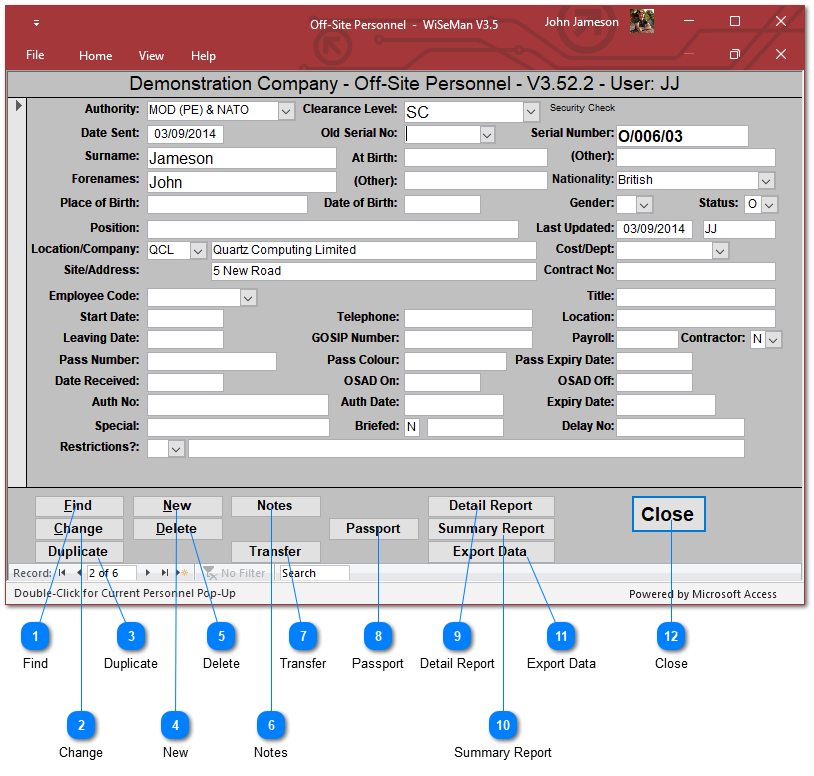This screenshot has height=776, width=814.
Task: Click the John Jameson user avatar
Action: [x=642, y=22]
